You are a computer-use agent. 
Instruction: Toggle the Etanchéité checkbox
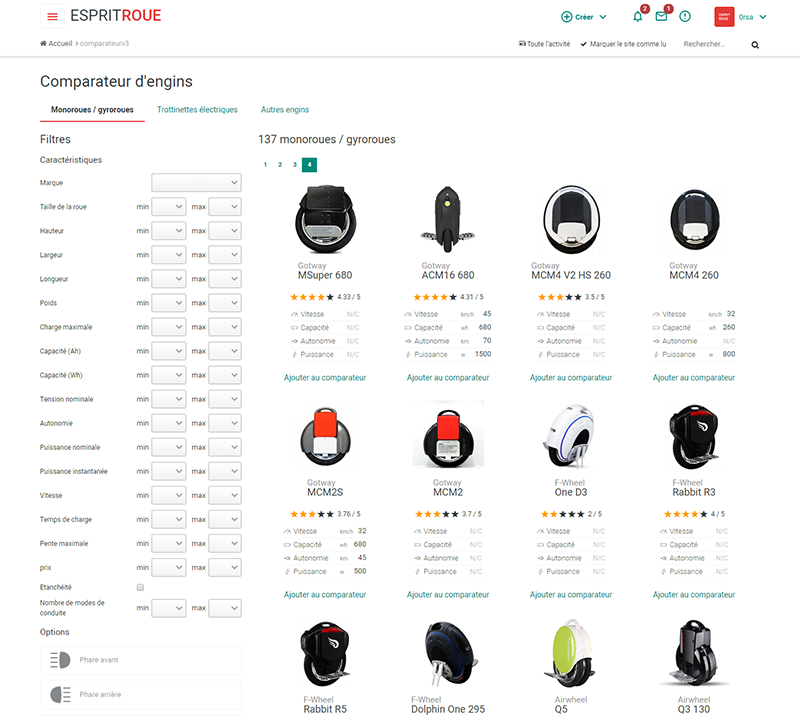(x=140, y=587)
